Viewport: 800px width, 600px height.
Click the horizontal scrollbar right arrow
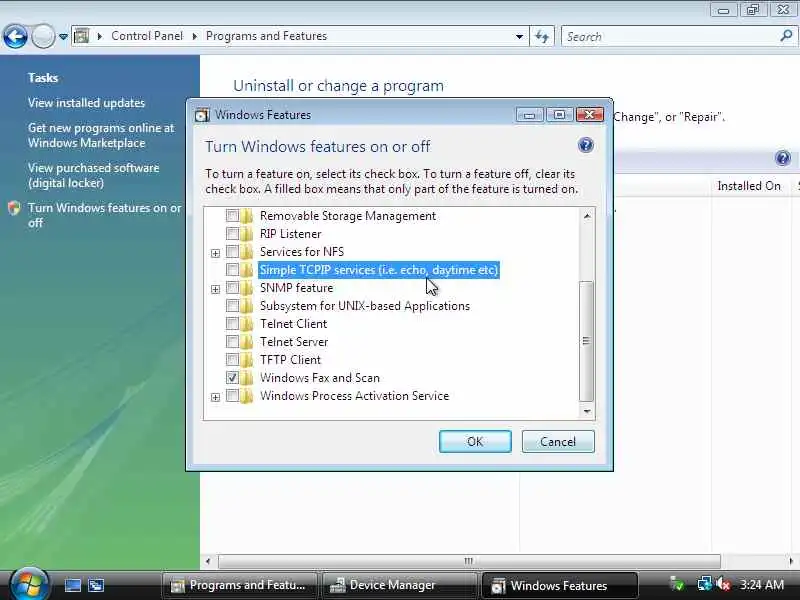[792, 561]
